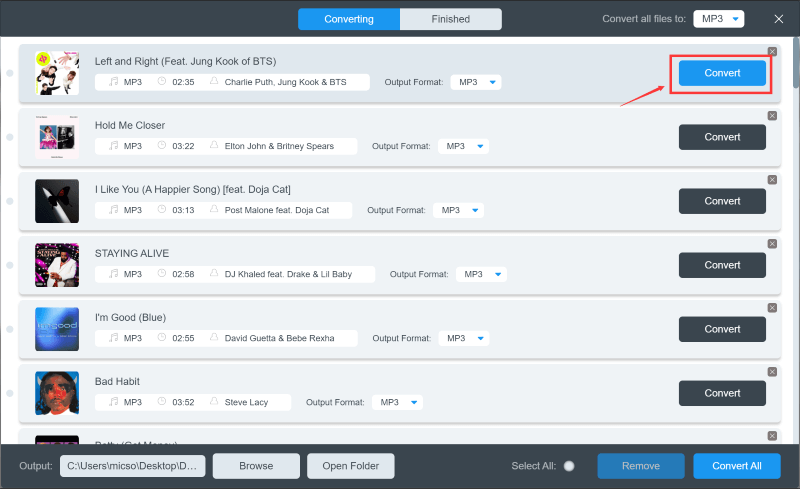
Task: Toggle the Select All radio button
Action: 569,466
